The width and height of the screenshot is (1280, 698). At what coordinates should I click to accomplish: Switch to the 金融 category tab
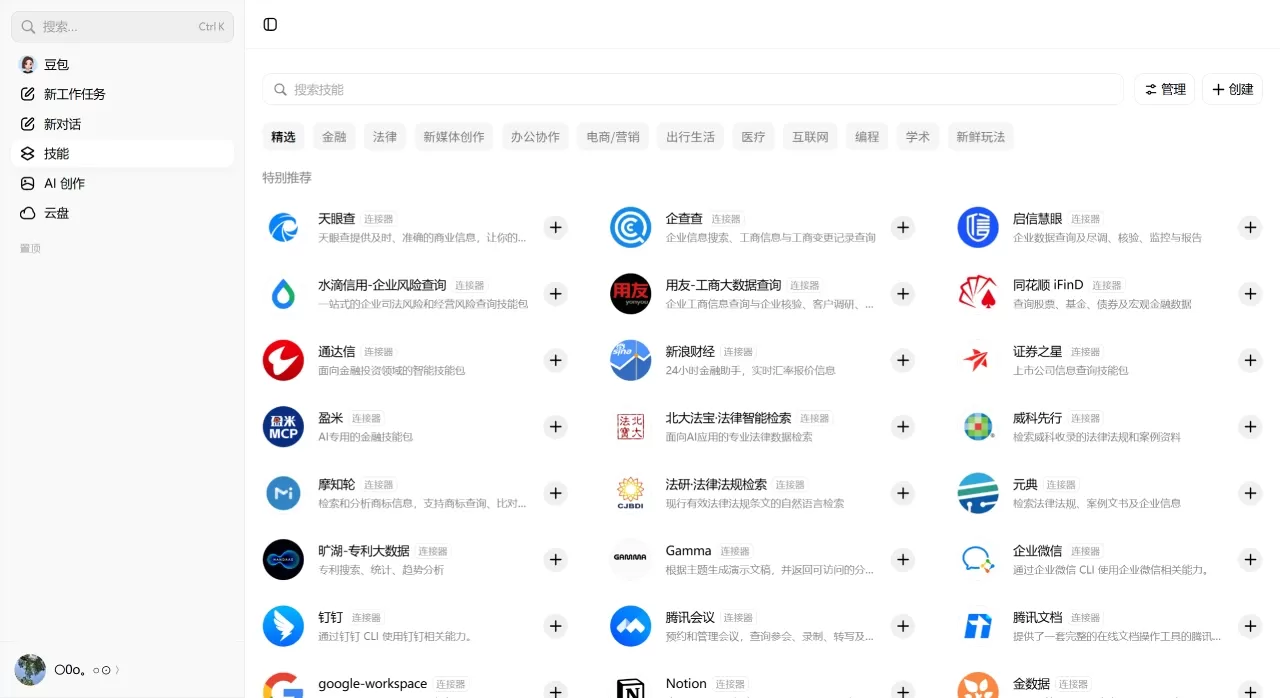334,137
